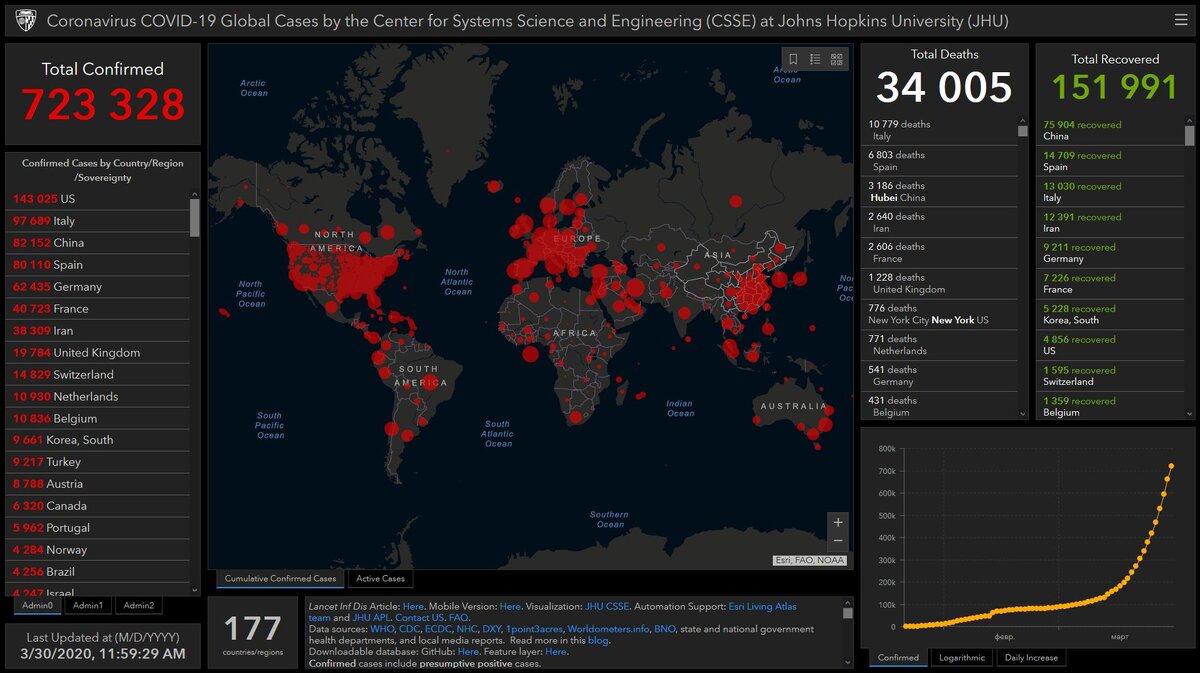The image size is (1200, 673).
Task: Open the ECDC data source link
Action: [x=439, y=629]
